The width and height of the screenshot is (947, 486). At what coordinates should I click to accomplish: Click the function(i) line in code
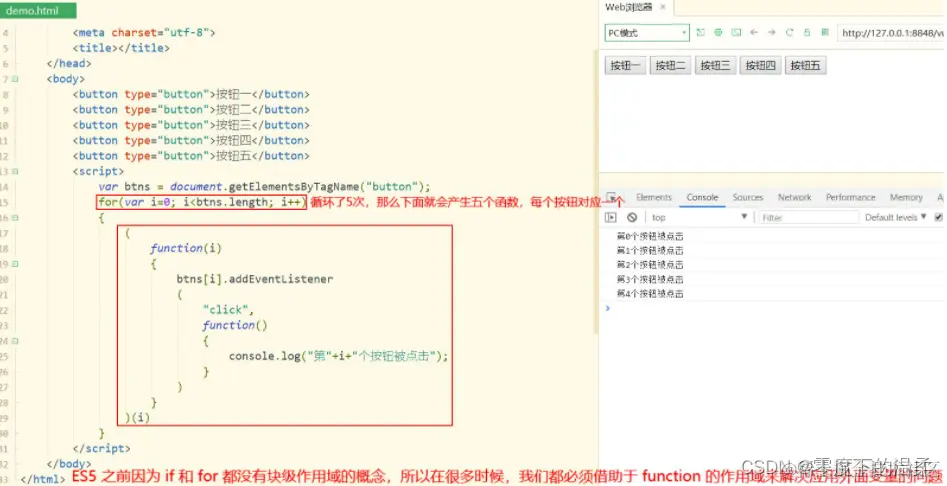point(186,248)
